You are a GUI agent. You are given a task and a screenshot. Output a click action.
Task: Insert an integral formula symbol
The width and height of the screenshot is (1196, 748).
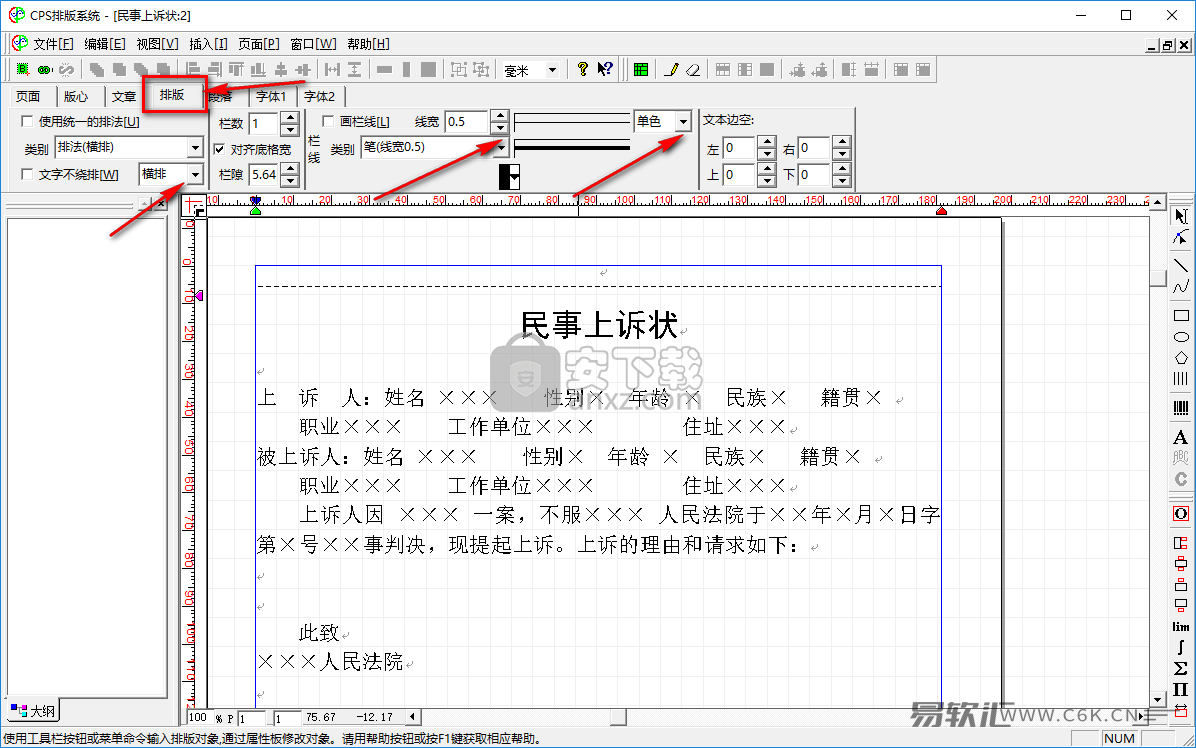[1181, 647]
